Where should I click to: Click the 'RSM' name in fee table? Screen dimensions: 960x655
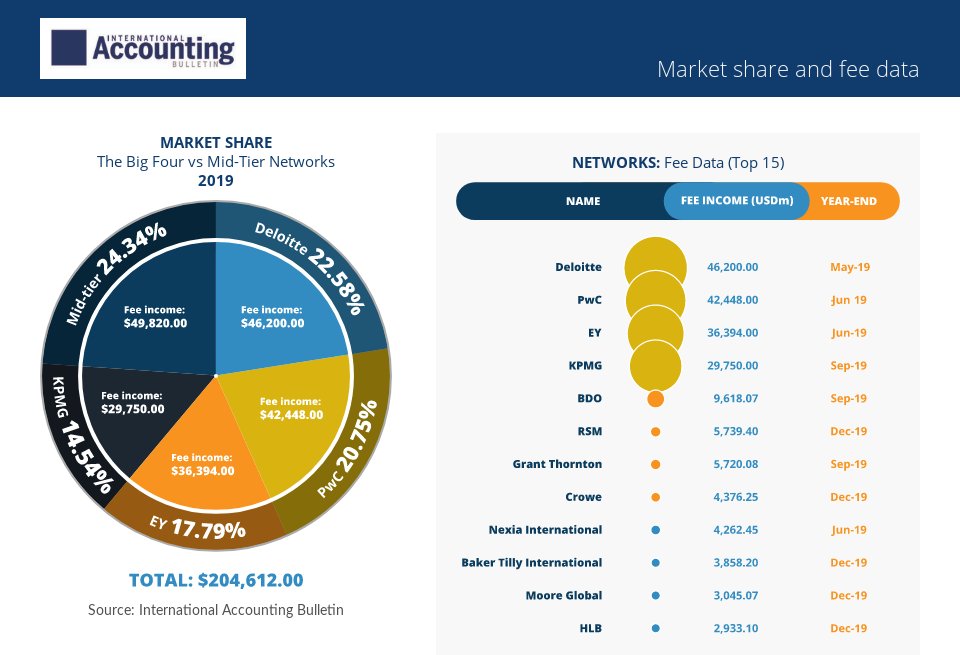[x=590, y=432]
